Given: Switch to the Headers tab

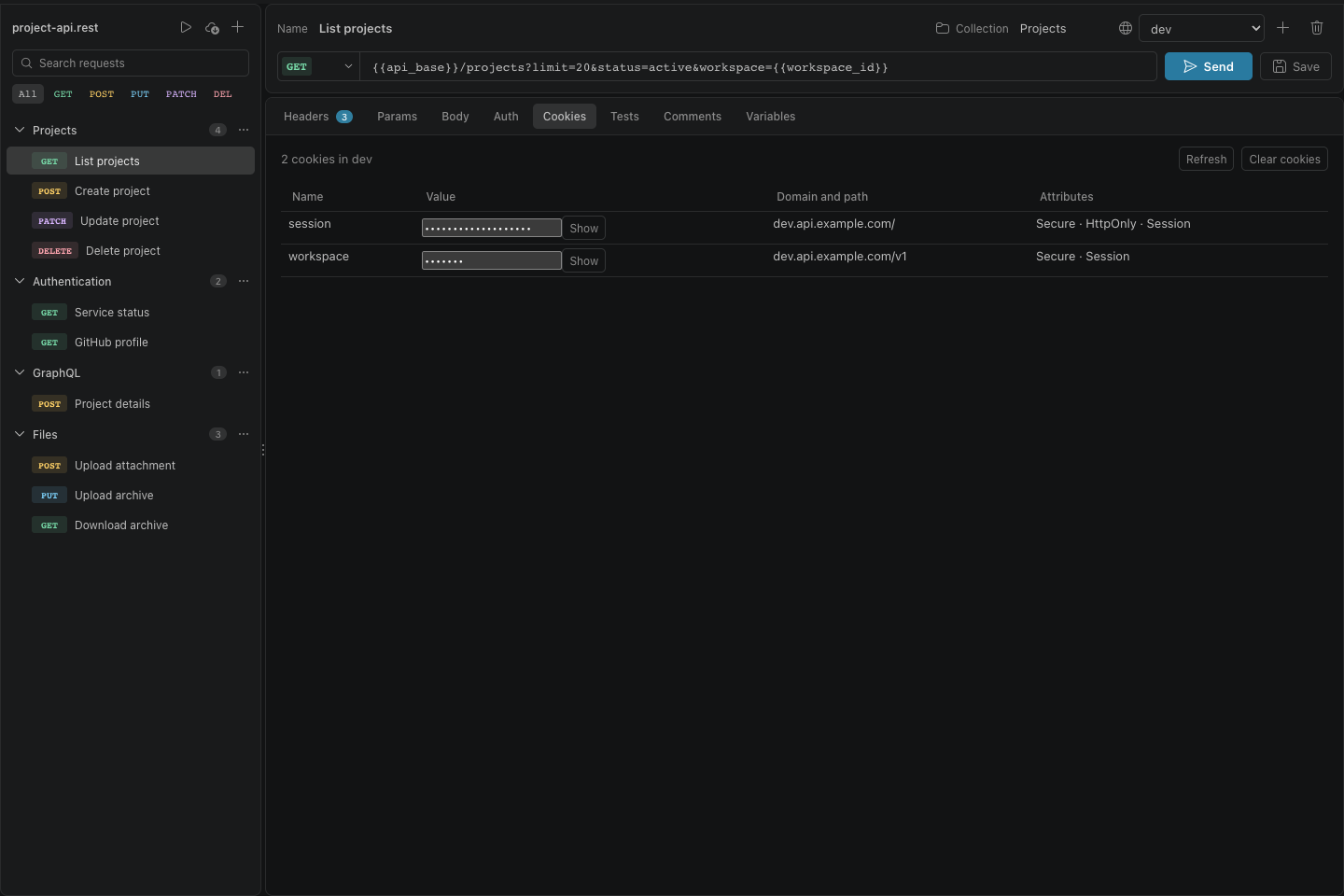Looking at the screenshot, I should pyautogui.click(x=317, y=117).
